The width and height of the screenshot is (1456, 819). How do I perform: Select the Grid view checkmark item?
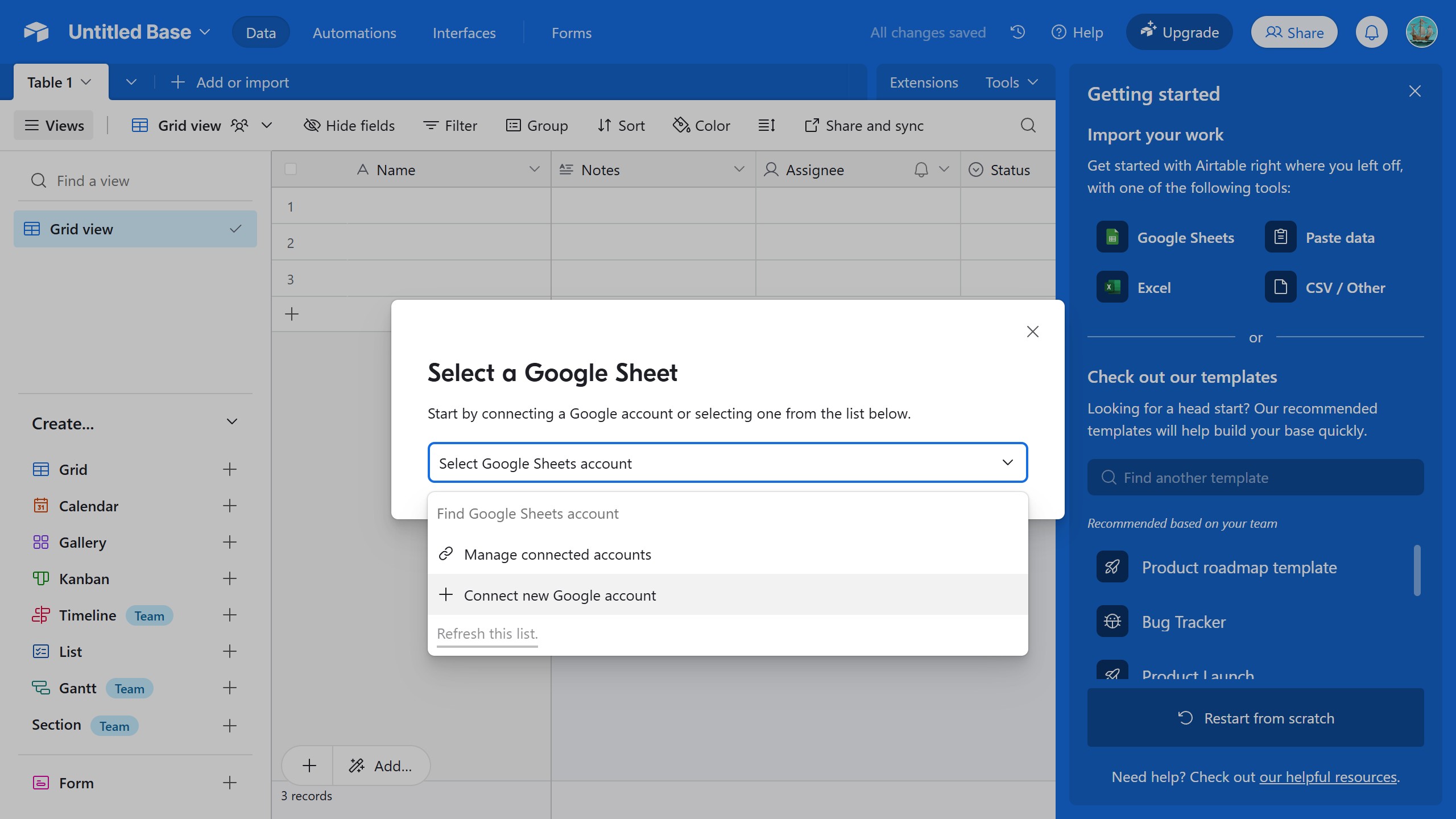tap(135, 229)
